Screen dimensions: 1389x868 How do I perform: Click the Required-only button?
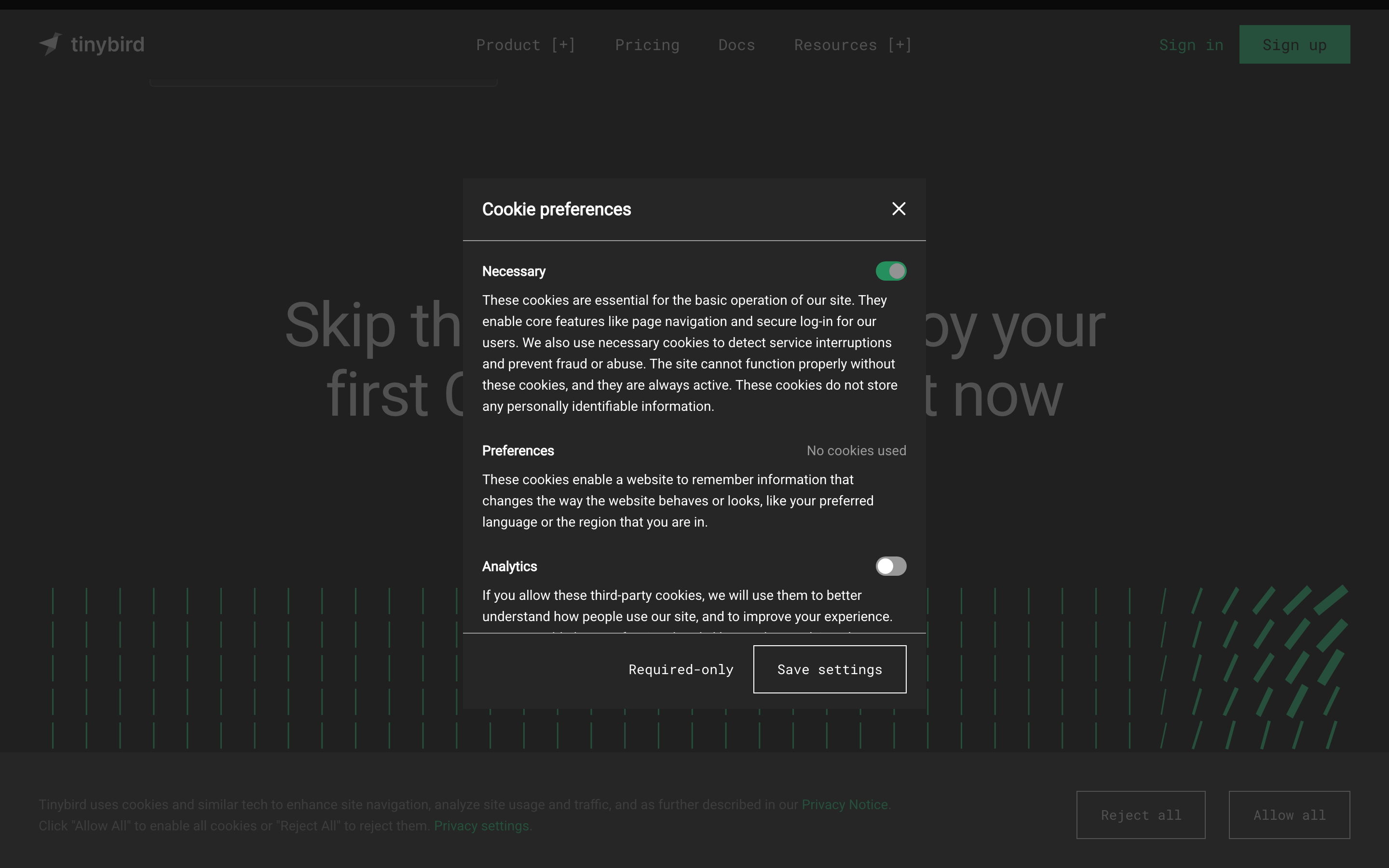681,669
